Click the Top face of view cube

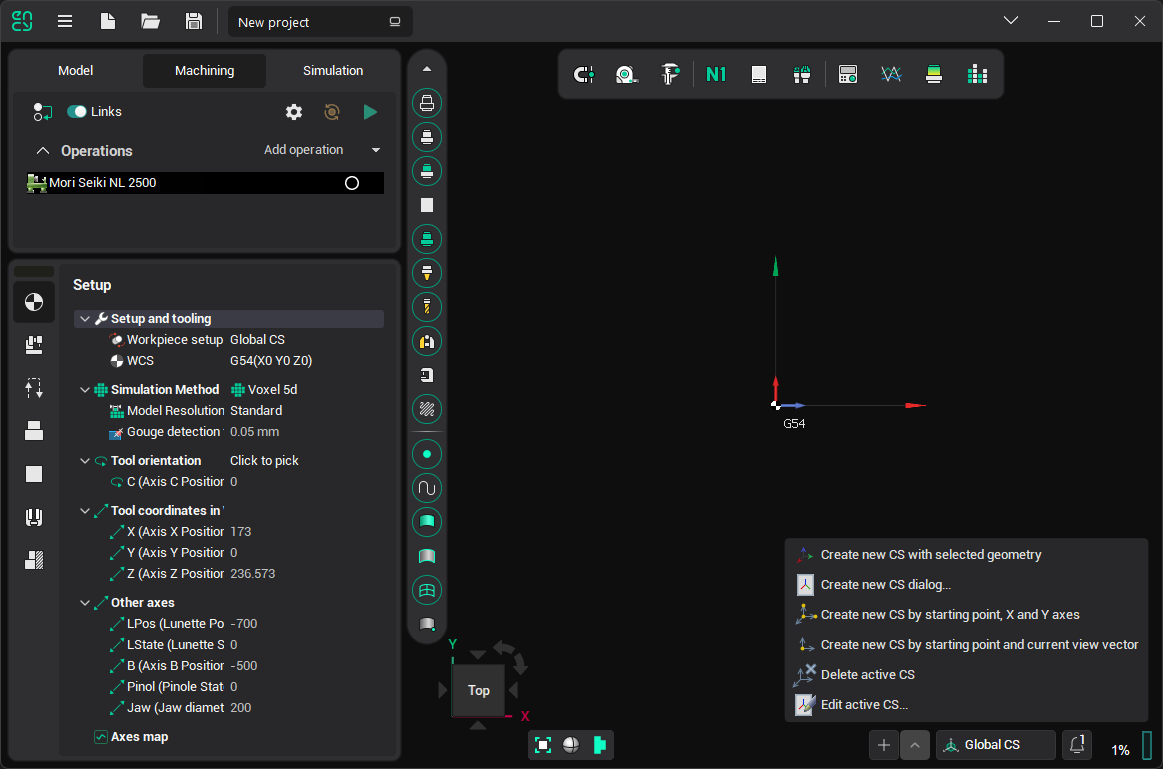click(x=479, y=691)
